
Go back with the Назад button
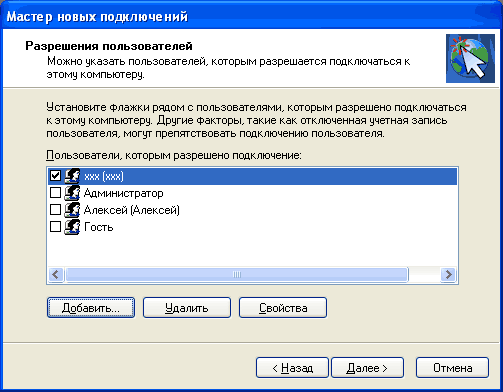coord(292,368)
